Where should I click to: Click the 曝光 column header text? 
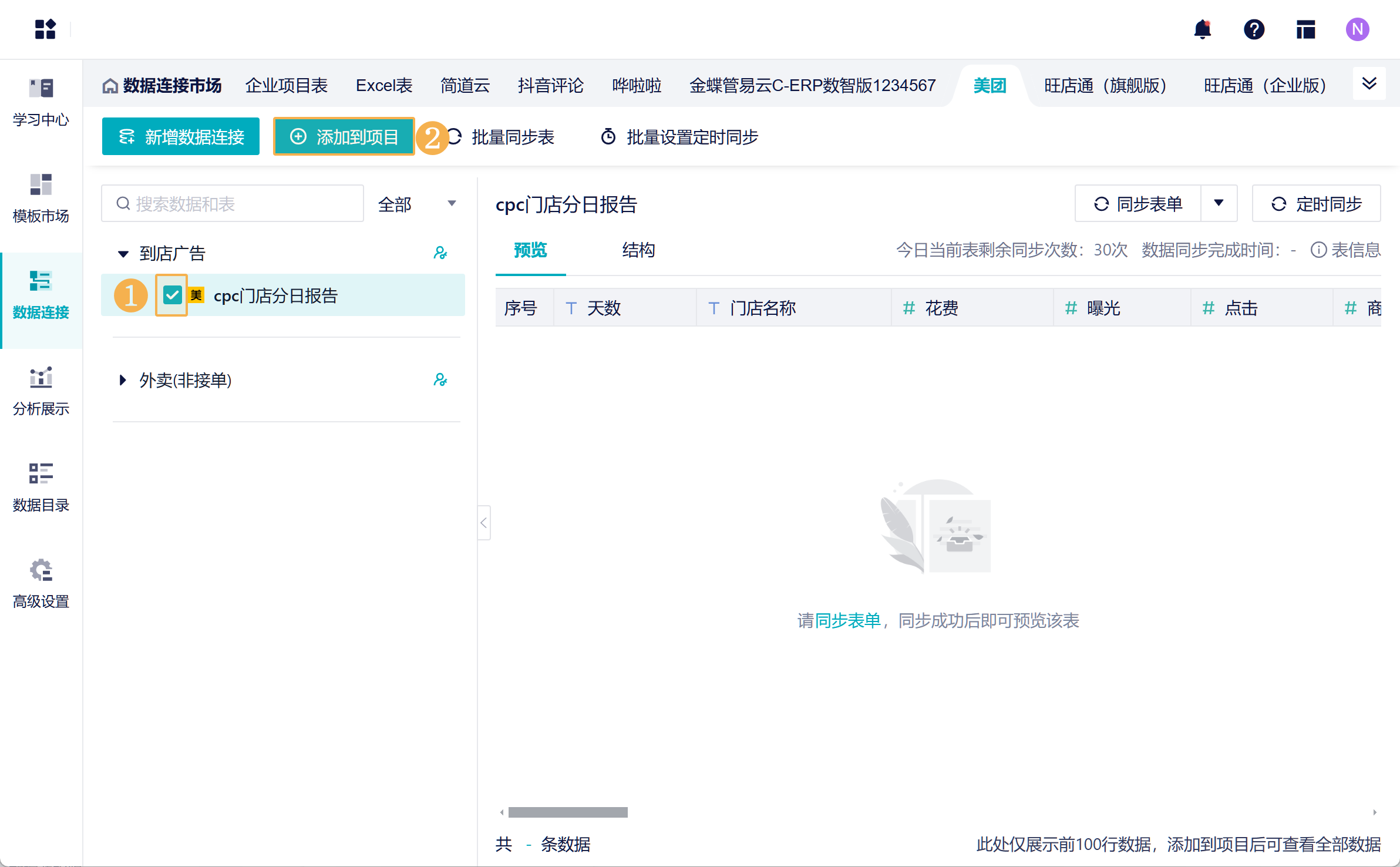1104,308
